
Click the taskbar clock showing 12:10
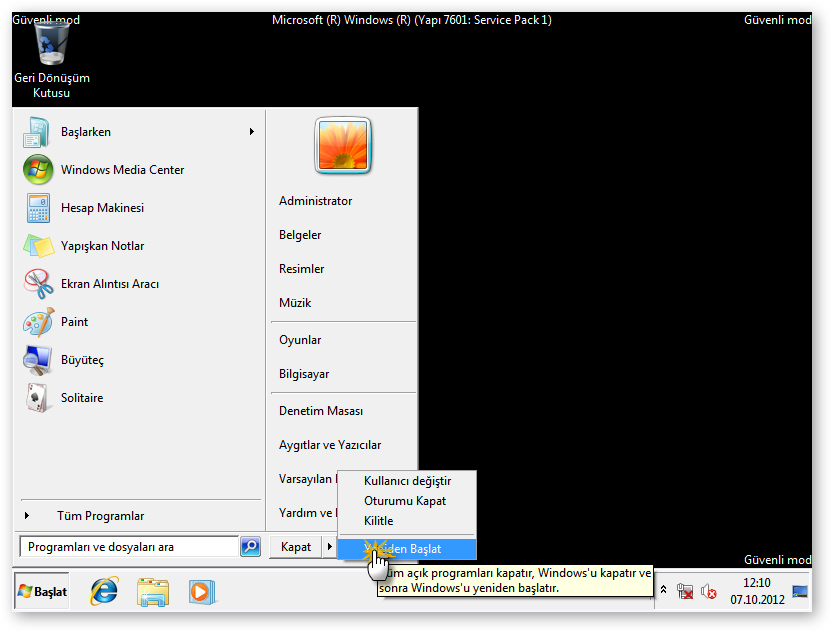[x=757, y=583]
